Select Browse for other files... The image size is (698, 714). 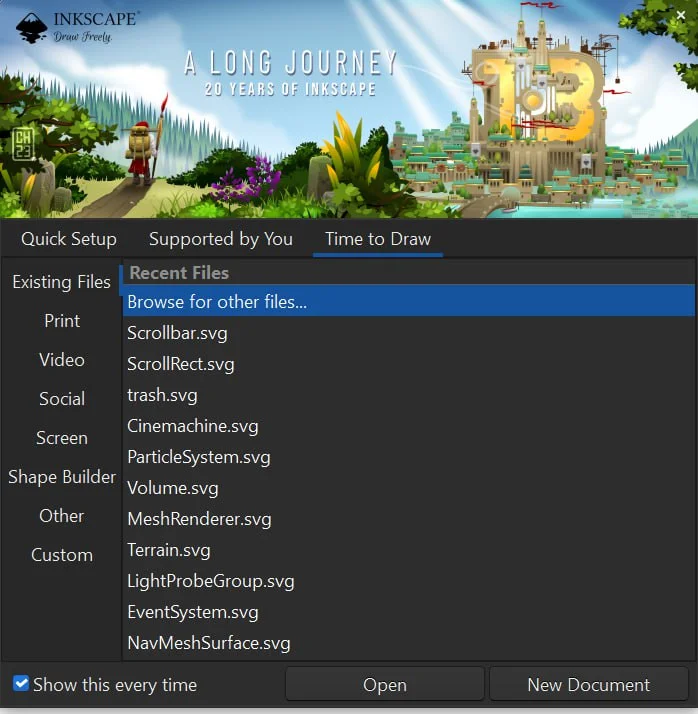point(217,302)
